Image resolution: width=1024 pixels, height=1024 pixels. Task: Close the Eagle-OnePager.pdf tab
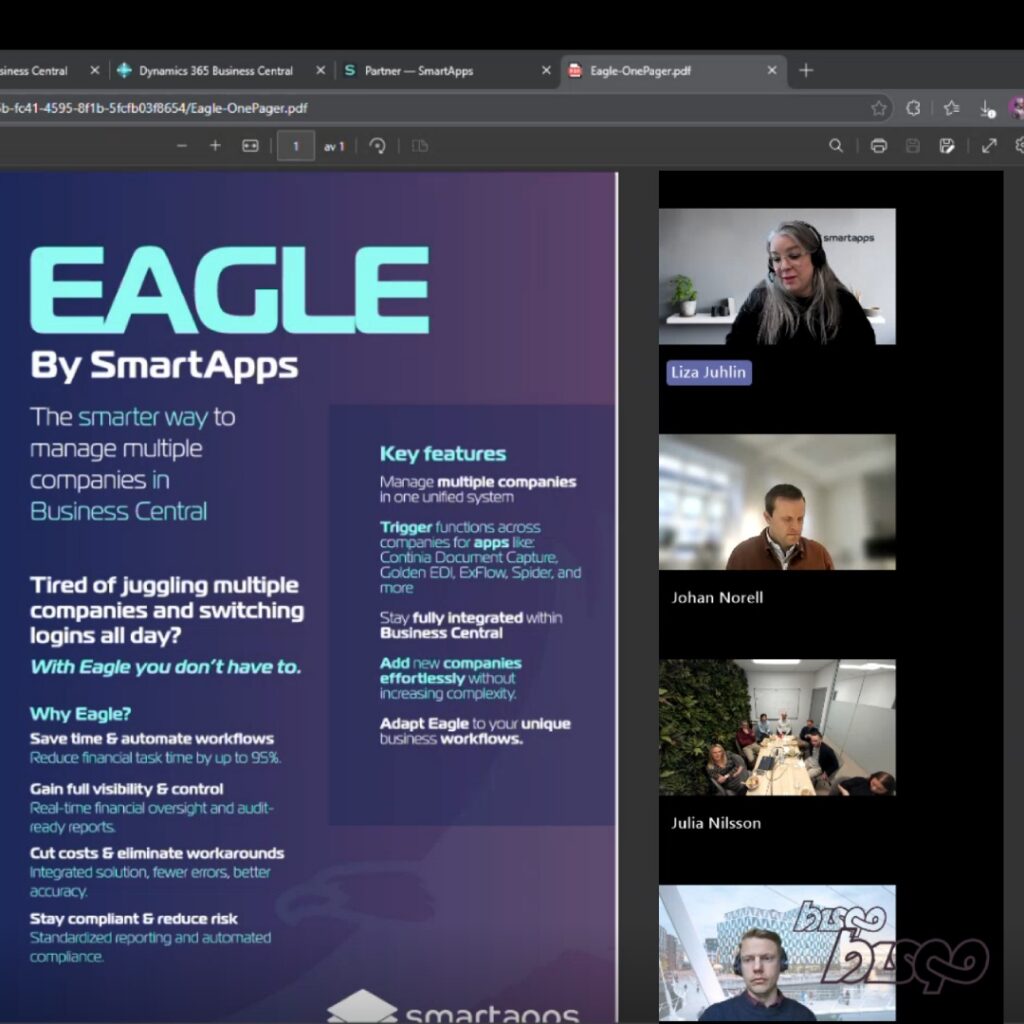click(772, 70)
